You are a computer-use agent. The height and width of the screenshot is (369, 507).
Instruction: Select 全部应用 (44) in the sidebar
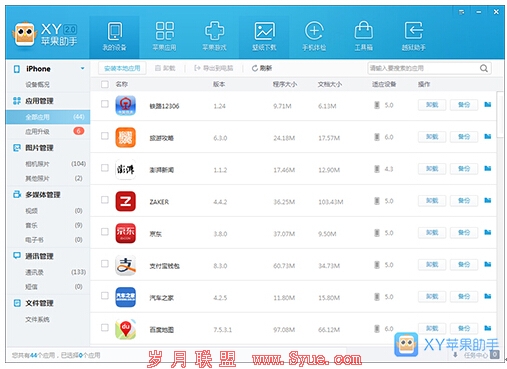click(48, 117)
